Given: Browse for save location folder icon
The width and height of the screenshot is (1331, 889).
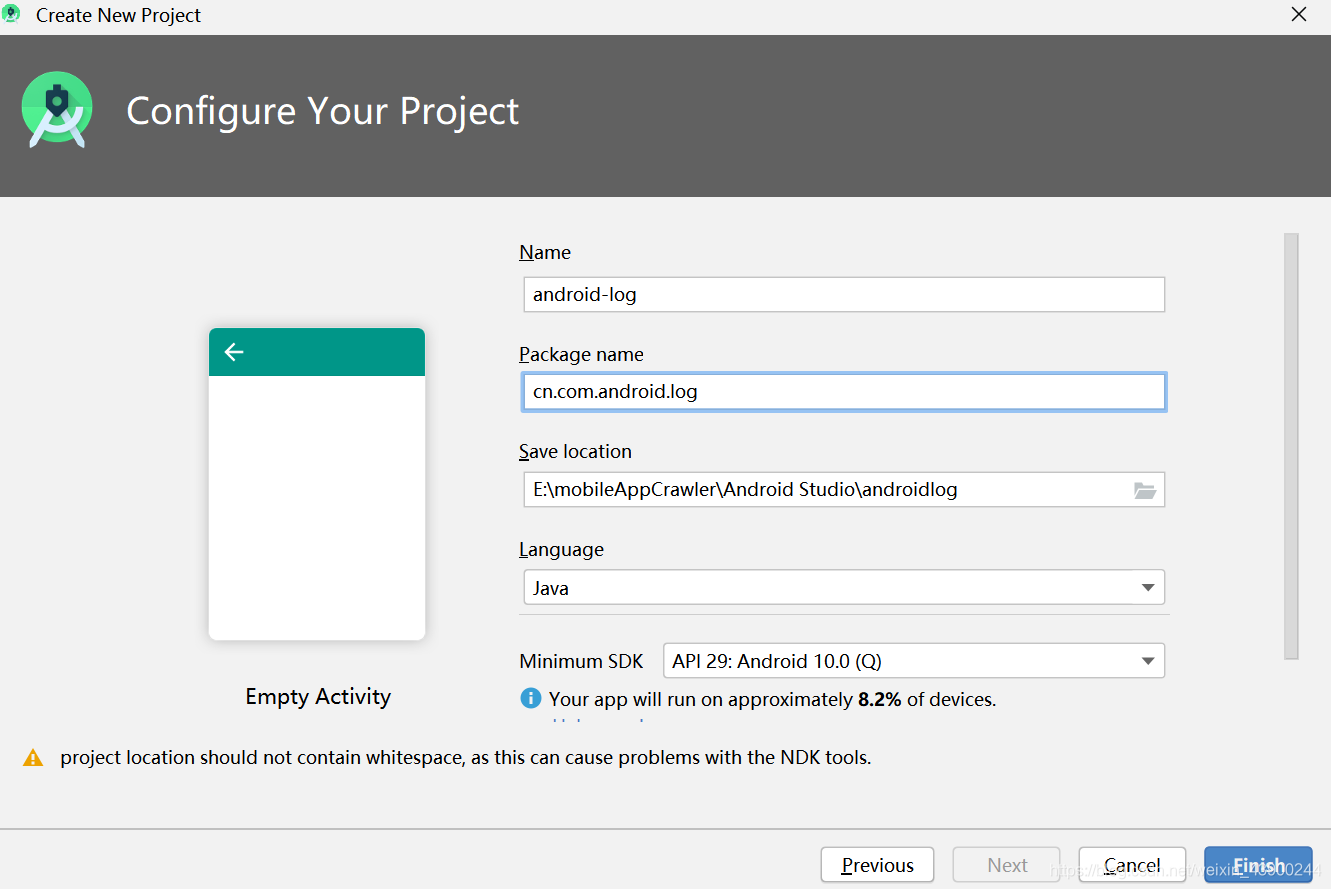Looking at the screenshot, I should click(1144, 490).
